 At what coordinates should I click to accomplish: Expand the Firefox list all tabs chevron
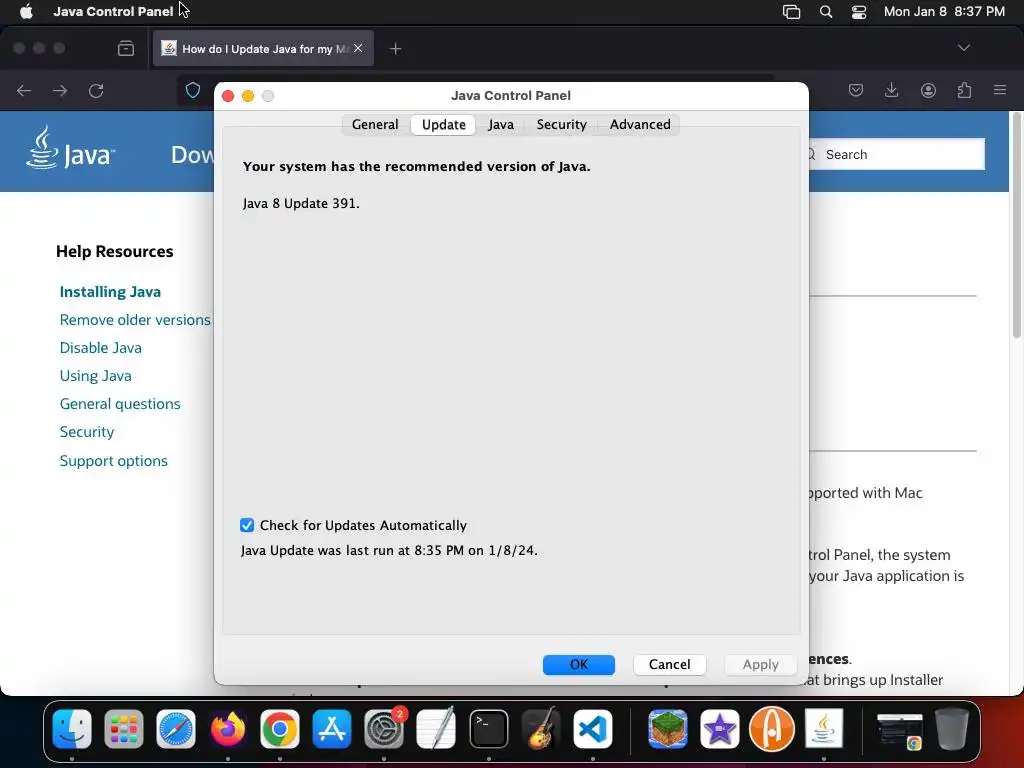coord(964,48)
